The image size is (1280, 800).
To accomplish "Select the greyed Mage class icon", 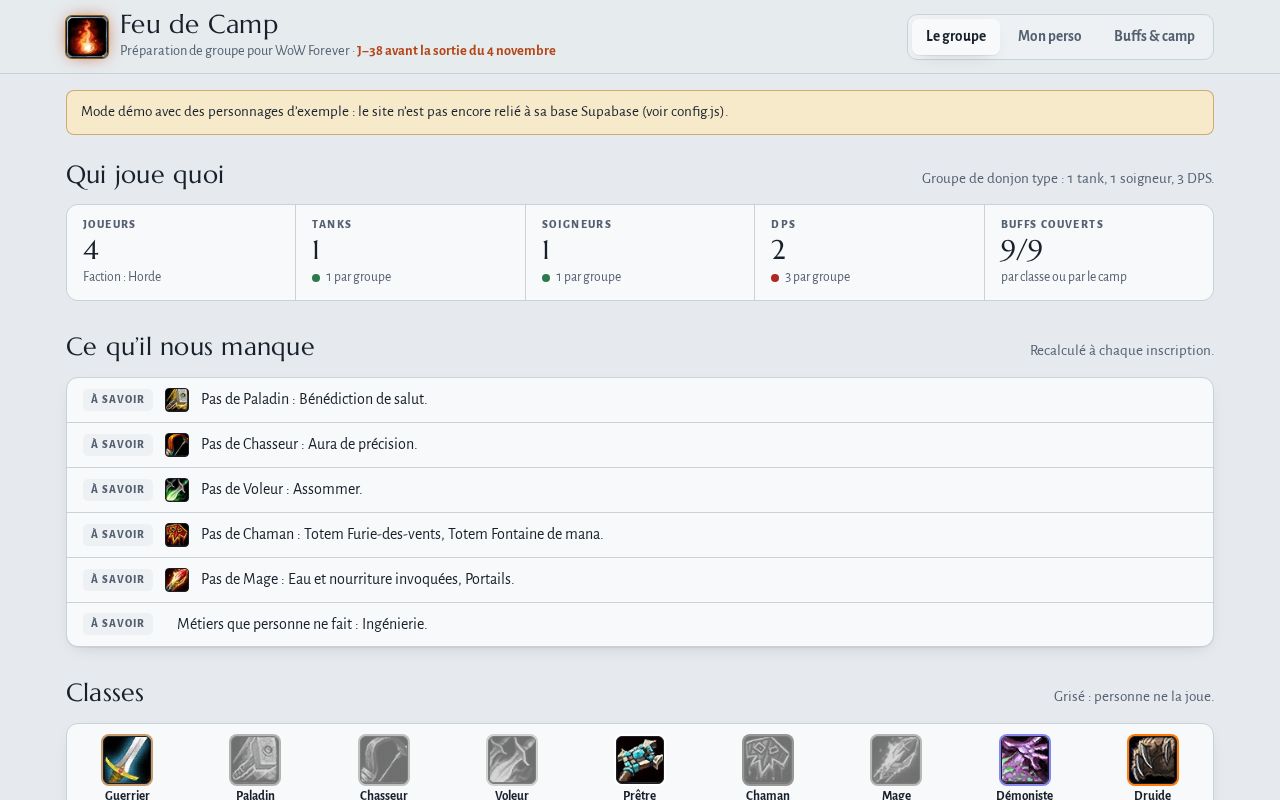I will (896, 760).
